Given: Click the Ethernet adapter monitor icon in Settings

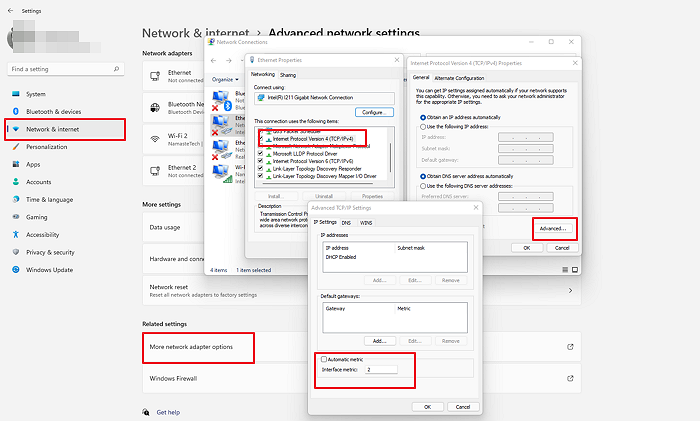Looking at the screenshot, I should click(155, 76).
